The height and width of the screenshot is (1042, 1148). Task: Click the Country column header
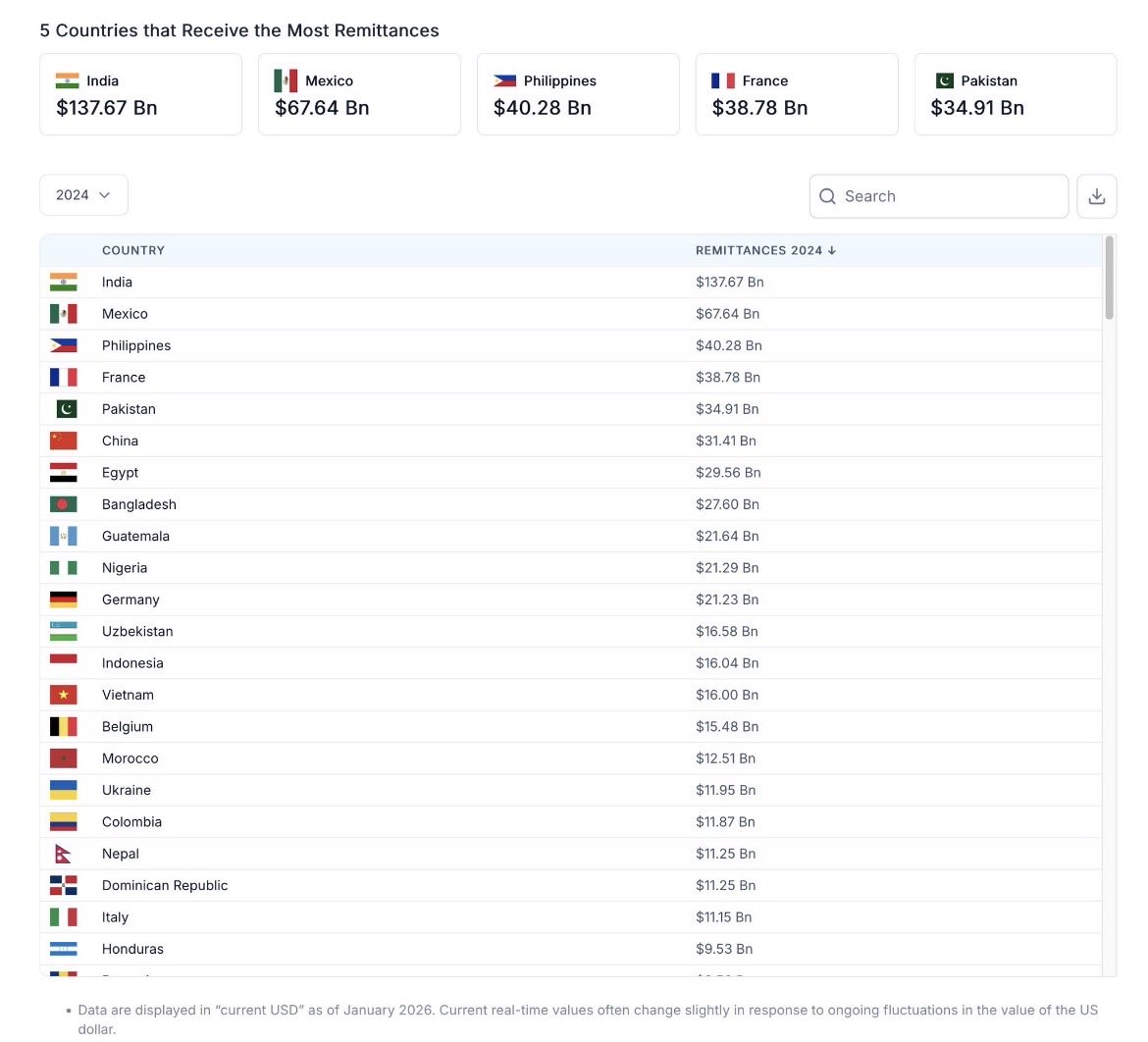(x=133, y=250)
